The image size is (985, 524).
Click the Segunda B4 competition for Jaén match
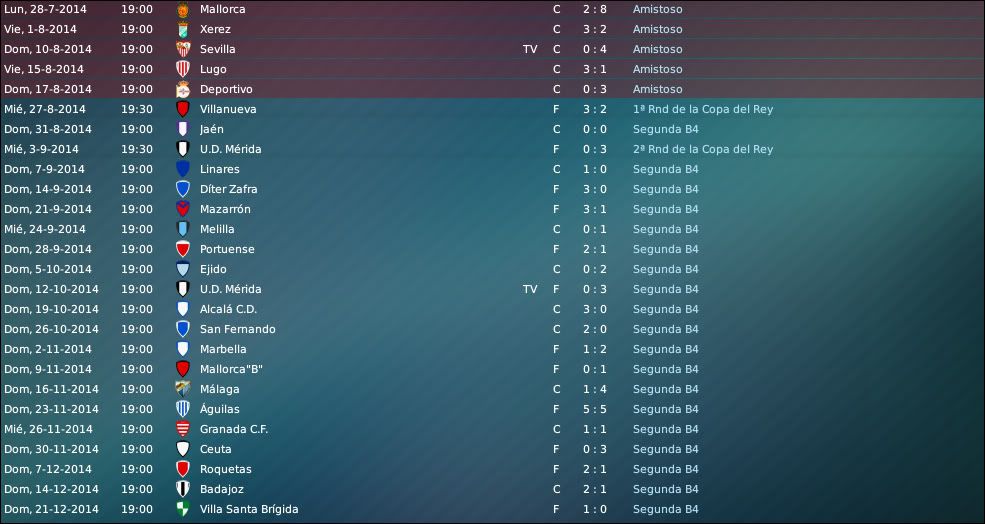click(665, 129)
